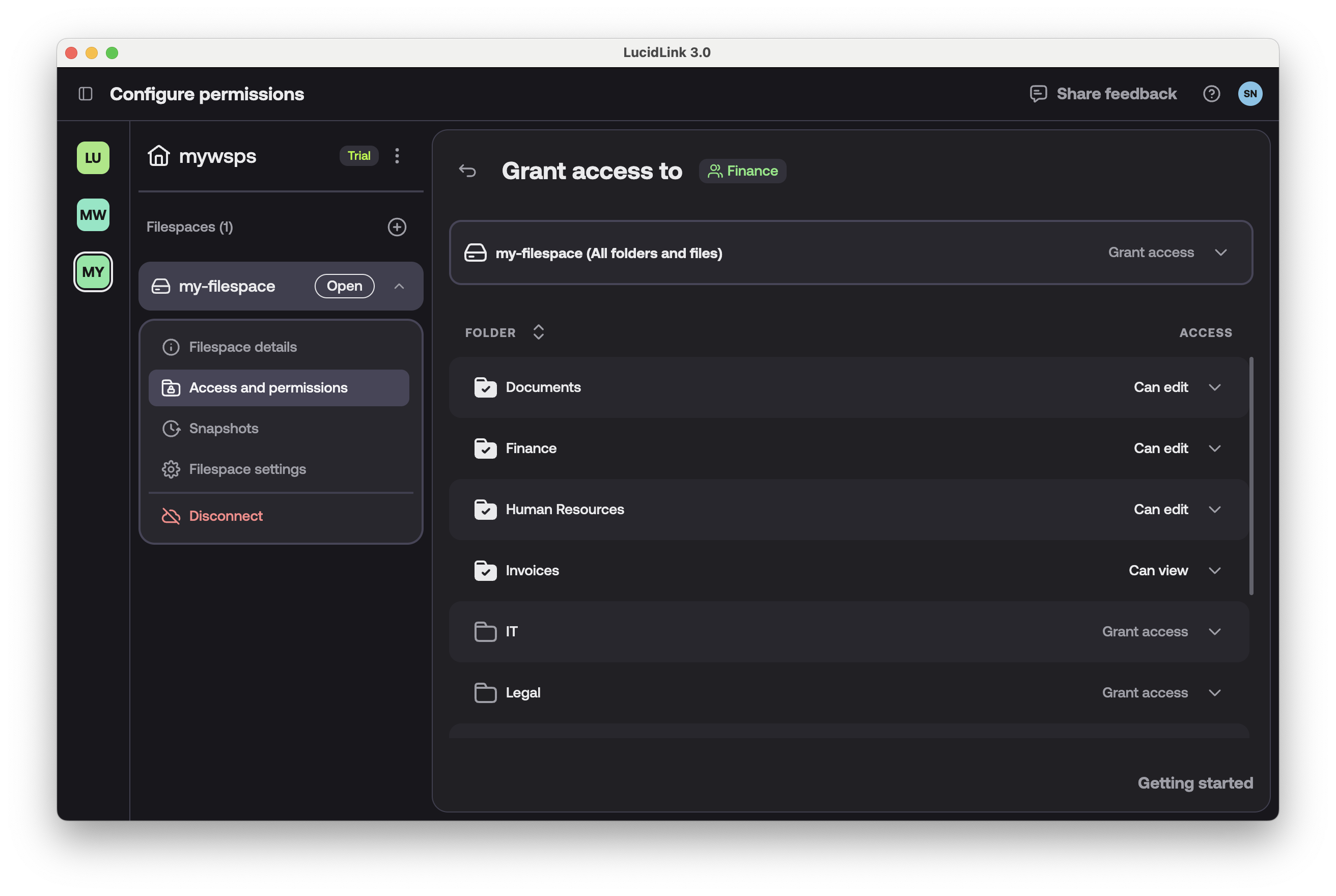Click the folder list vertical scrollbar
Screen dimensions: 1336x896
[1250, 476]
